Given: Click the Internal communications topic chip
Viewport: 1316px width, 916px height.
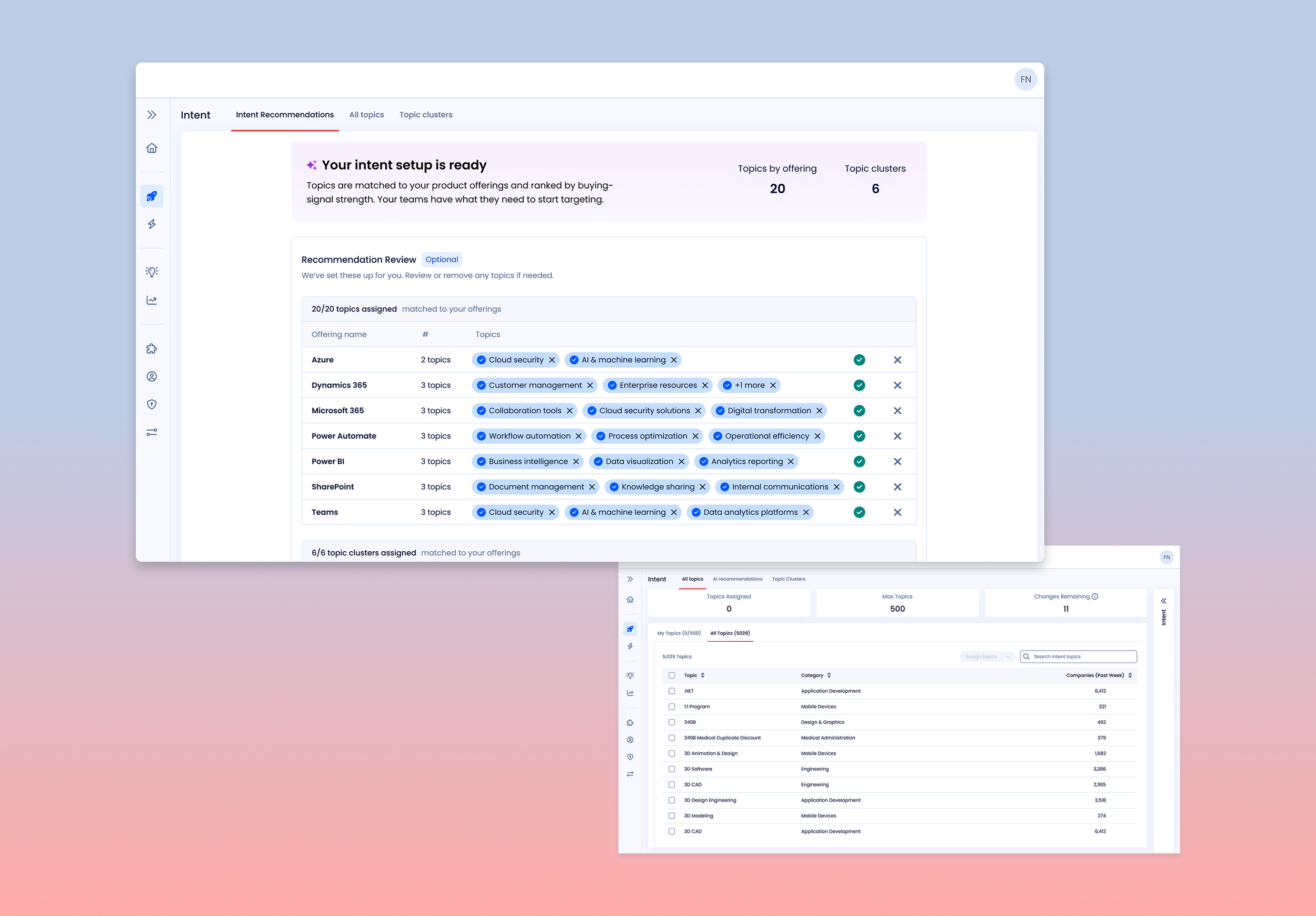Looking at the screenshot, I should 780,486.
